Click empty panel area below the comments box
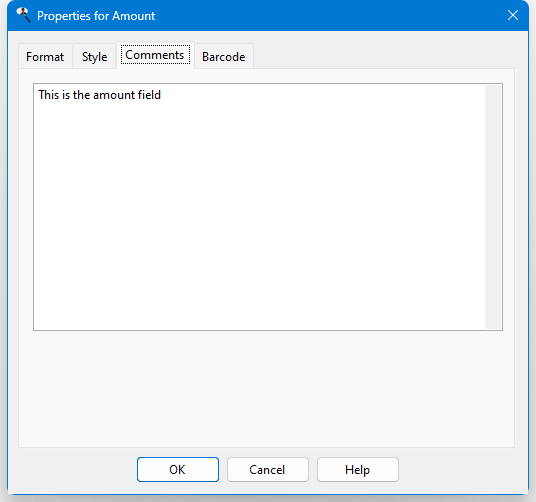 (x=267, y=389)
